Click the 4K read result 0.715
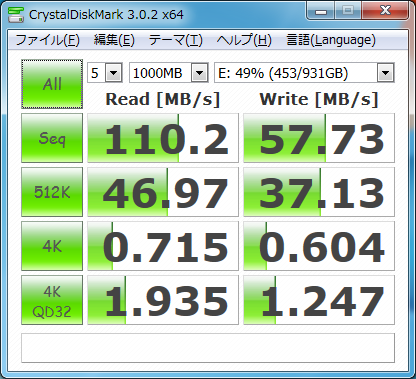The image size is (416, 379). pyautogui.click(x=163, y=246)
